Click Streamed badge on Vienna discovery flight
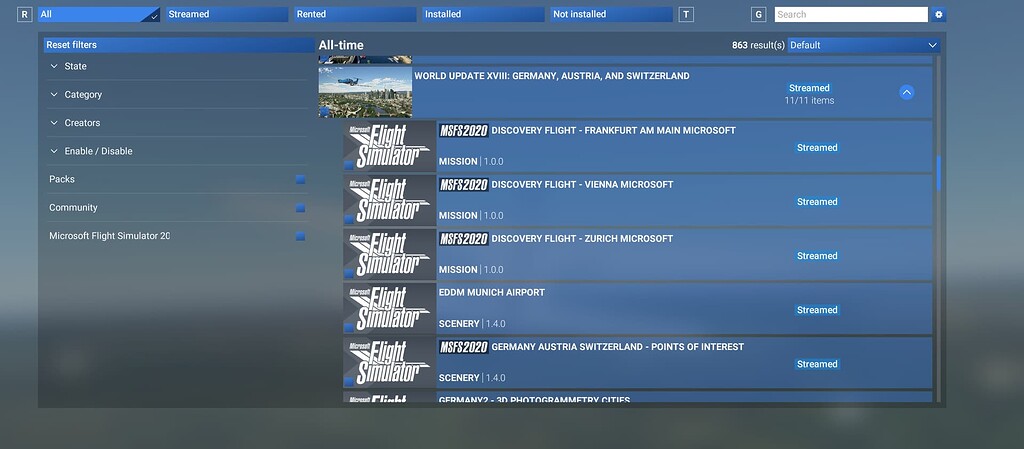This screenshot has width=1024, height=449. 817,202
